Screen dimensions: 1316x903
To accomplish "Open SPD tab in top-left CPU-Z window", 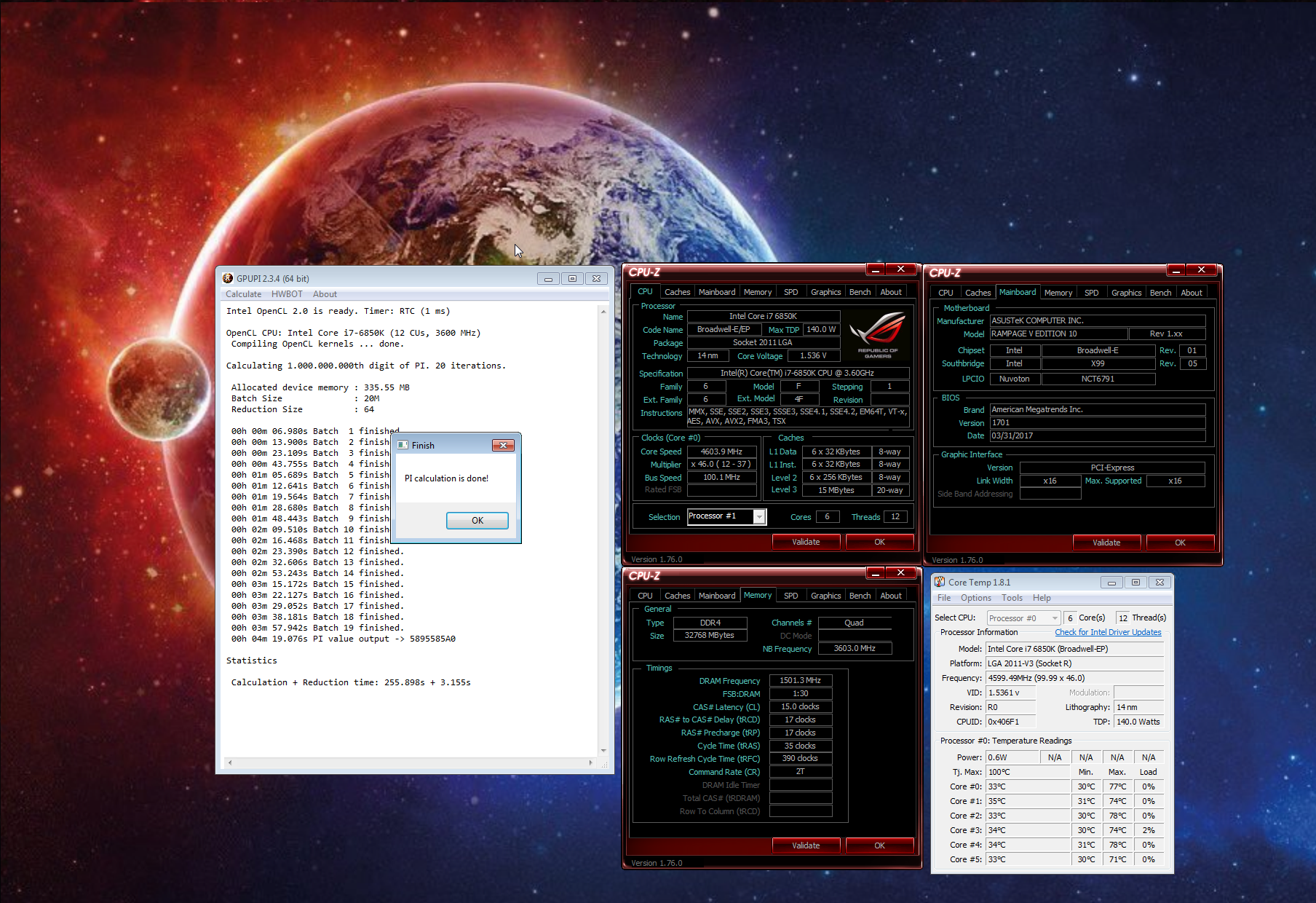I will tap(791, 292).
